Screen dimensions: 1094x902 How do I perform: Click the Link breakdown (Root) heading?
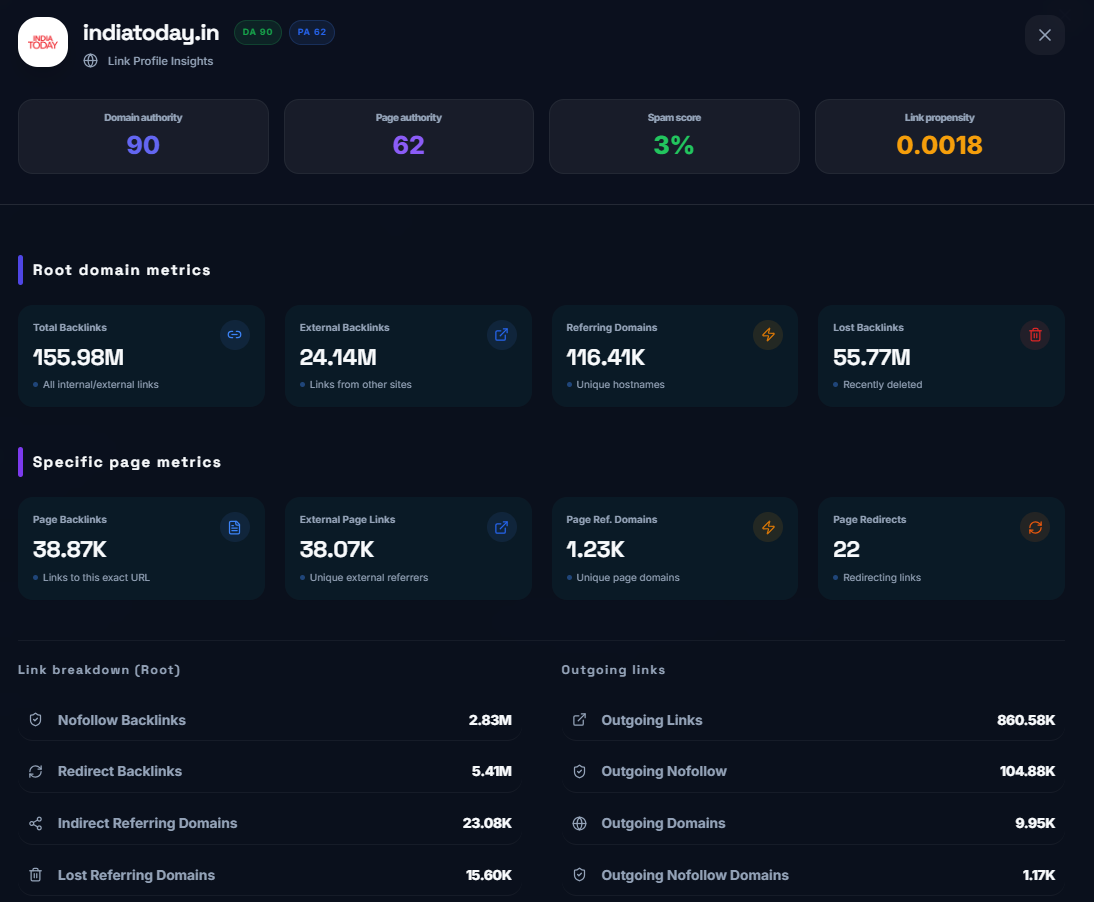coord(99,670)
